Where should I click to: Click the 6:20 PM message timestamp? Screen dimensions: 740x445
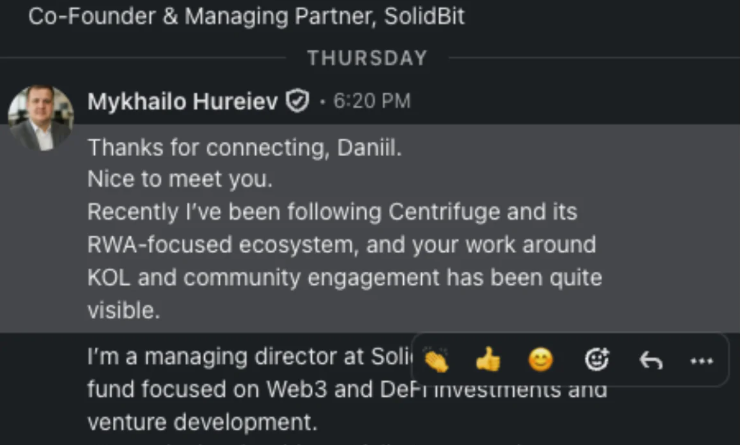click(x=371, y=101)
